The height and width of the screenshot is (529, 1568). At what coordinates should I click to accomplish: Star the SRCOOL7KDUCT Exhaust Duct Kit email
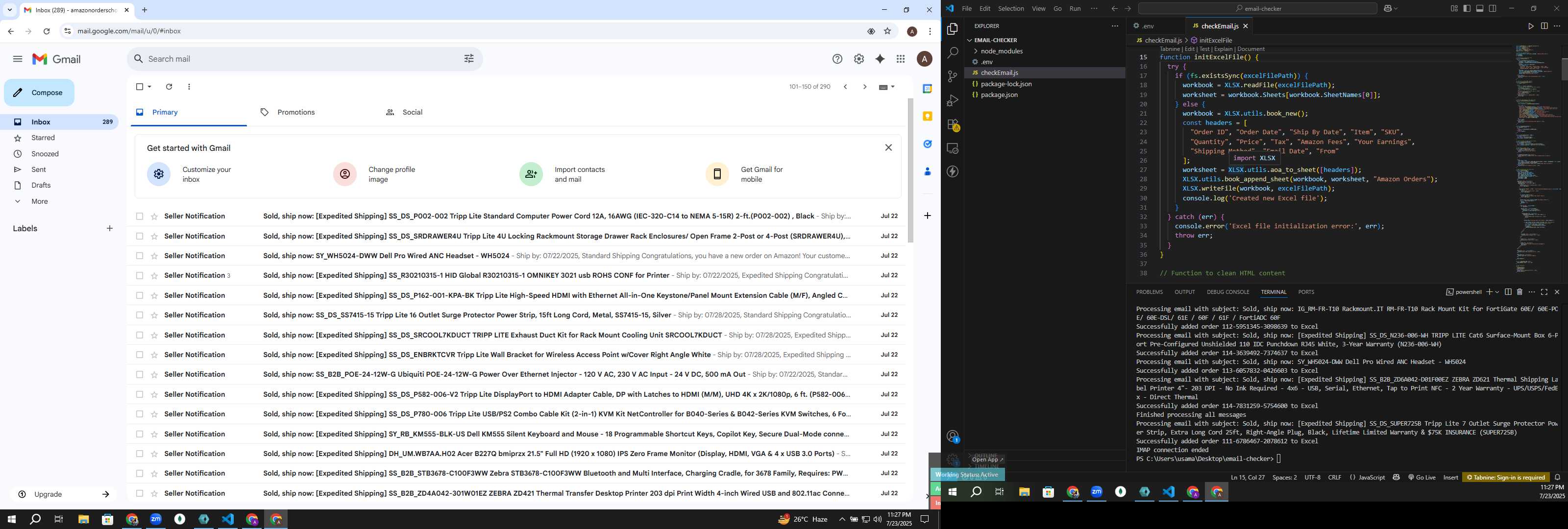click(x=155, y=336)
